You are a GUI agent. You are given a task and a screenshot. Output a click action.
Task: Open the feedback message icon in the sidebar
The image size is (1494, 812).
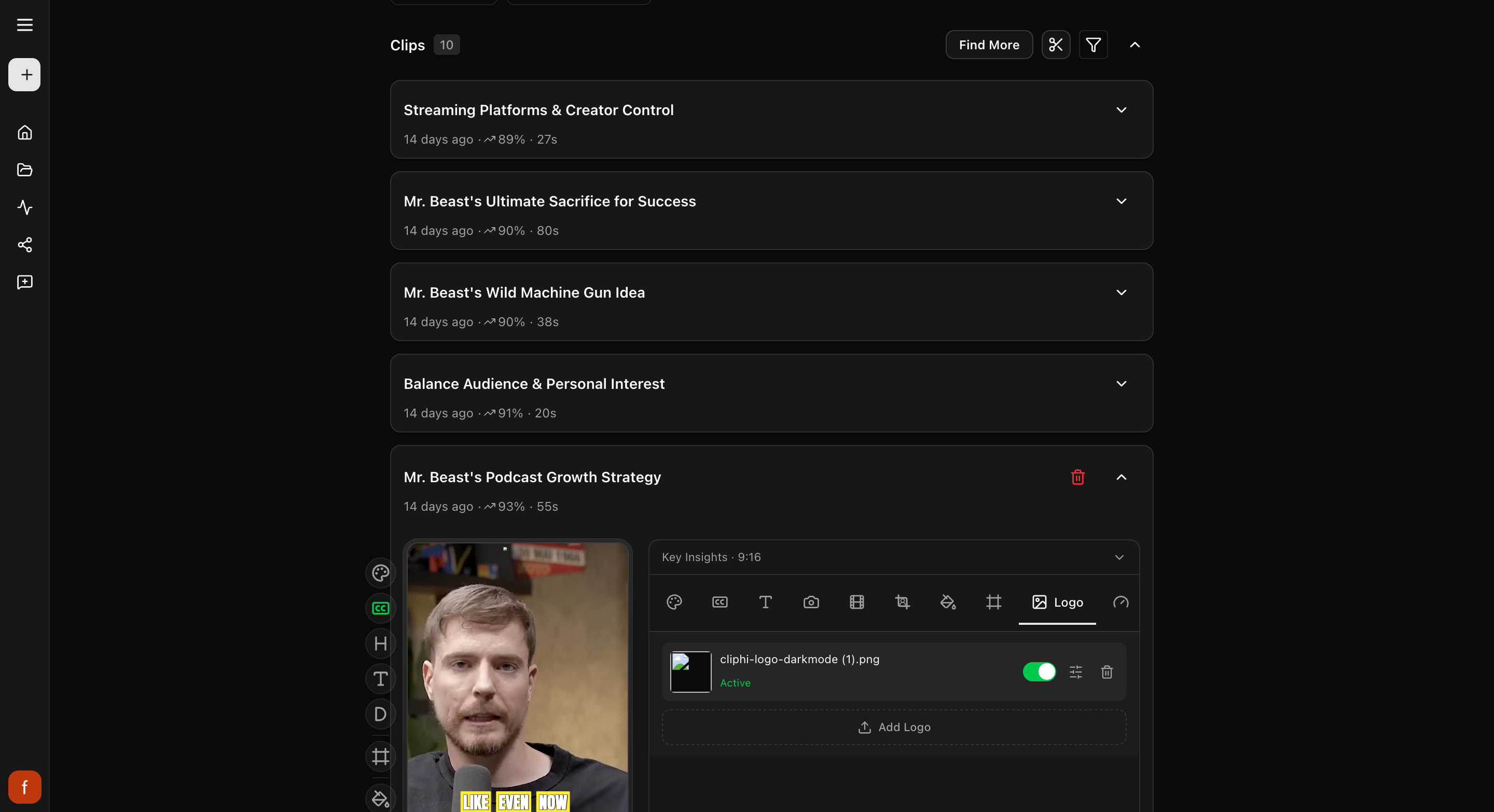24,282
